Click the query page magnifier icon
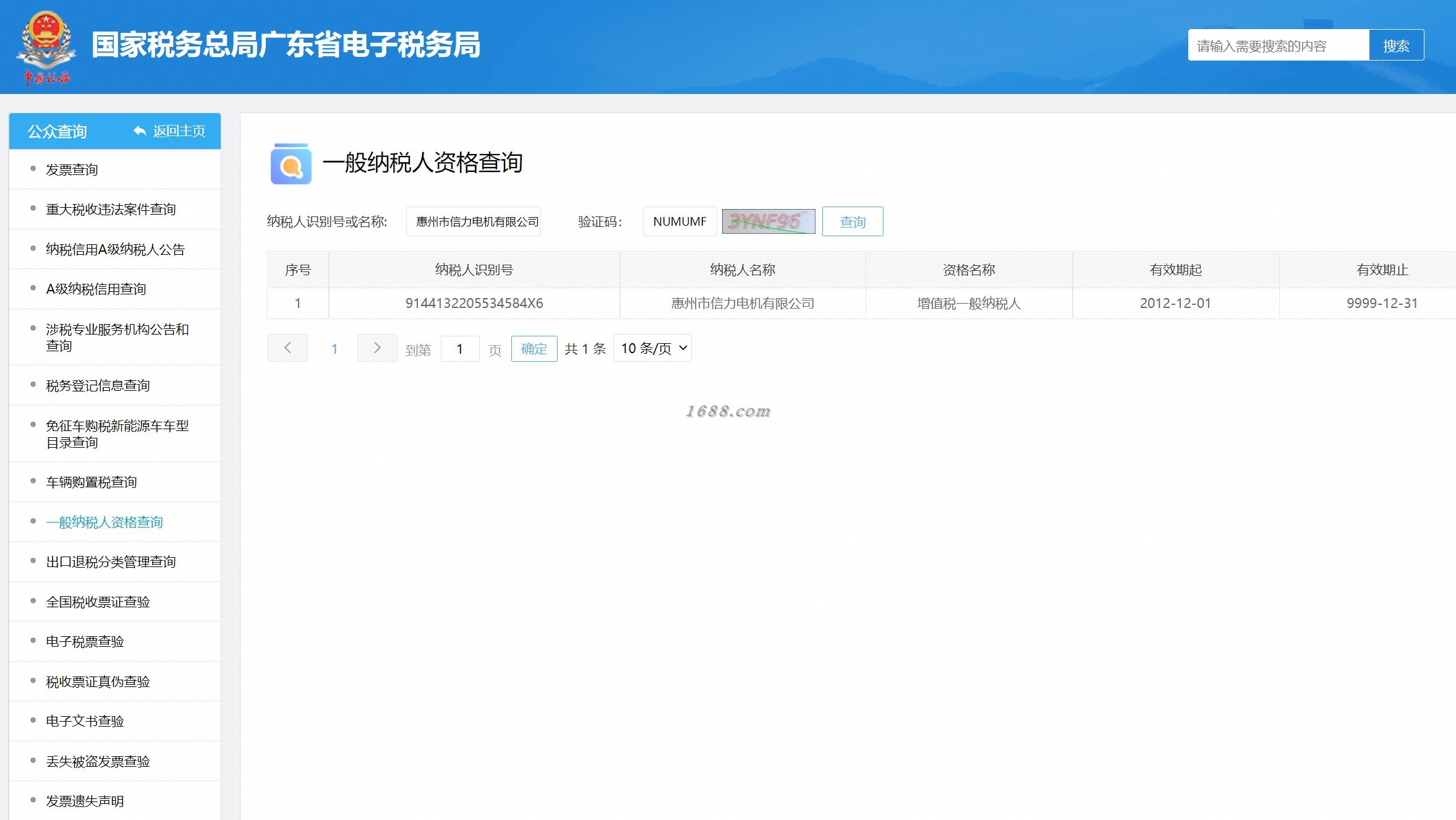 click(x=291, y=164)
